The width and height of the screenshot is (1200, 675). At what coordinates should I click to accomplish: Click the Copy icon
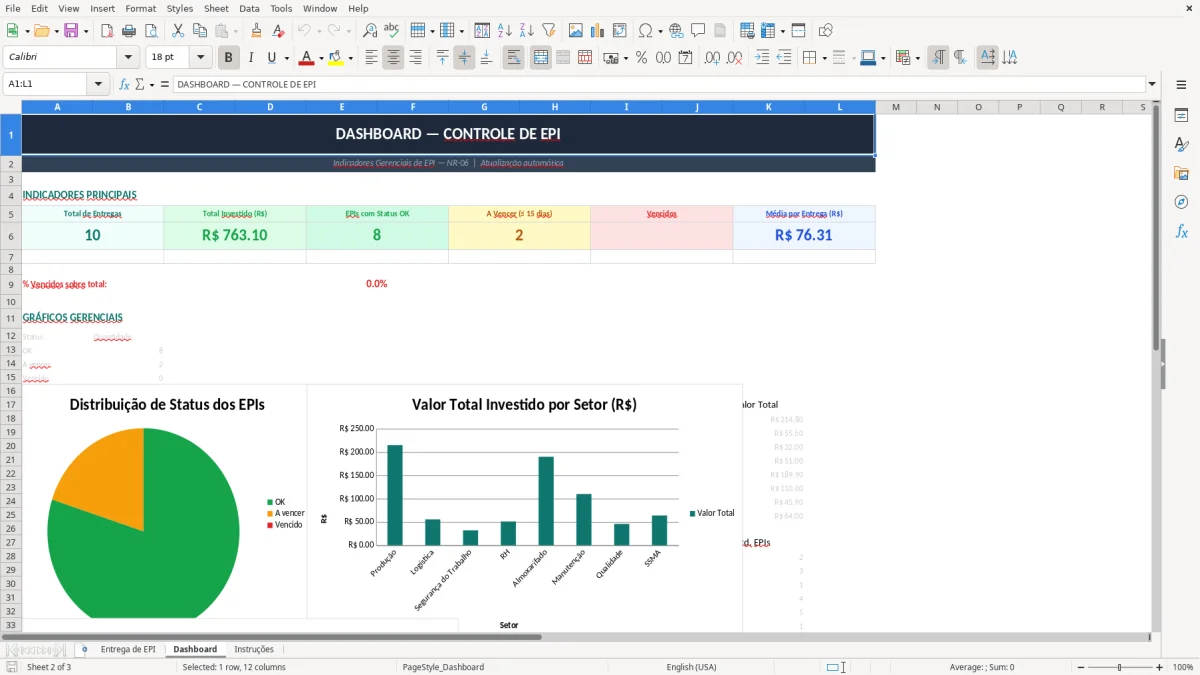point(199,31)
